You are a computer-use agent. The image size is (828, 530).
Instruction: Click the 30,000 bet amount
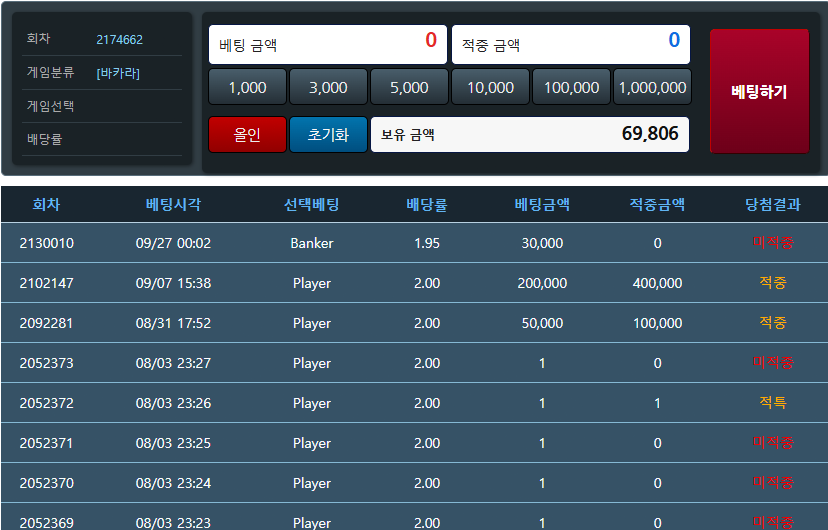[x=542, y=243]
